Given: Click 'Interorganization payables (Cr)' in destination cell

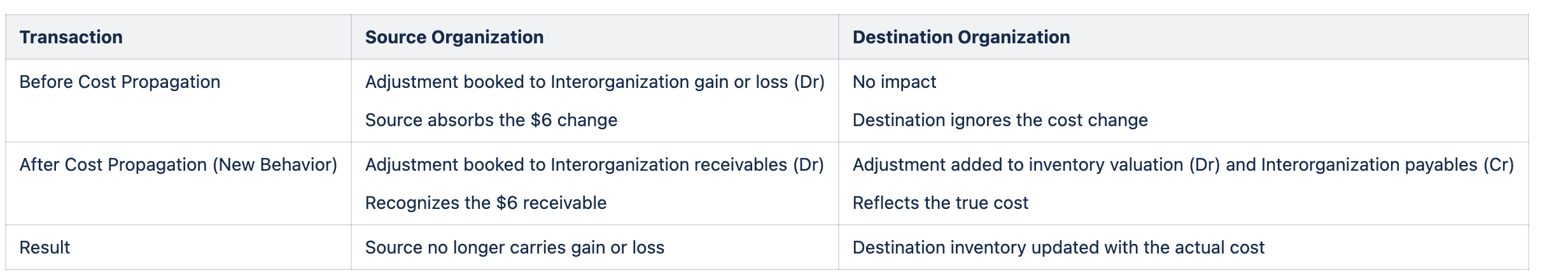Looking at the screenshot, I should [x=1387, y=165].
